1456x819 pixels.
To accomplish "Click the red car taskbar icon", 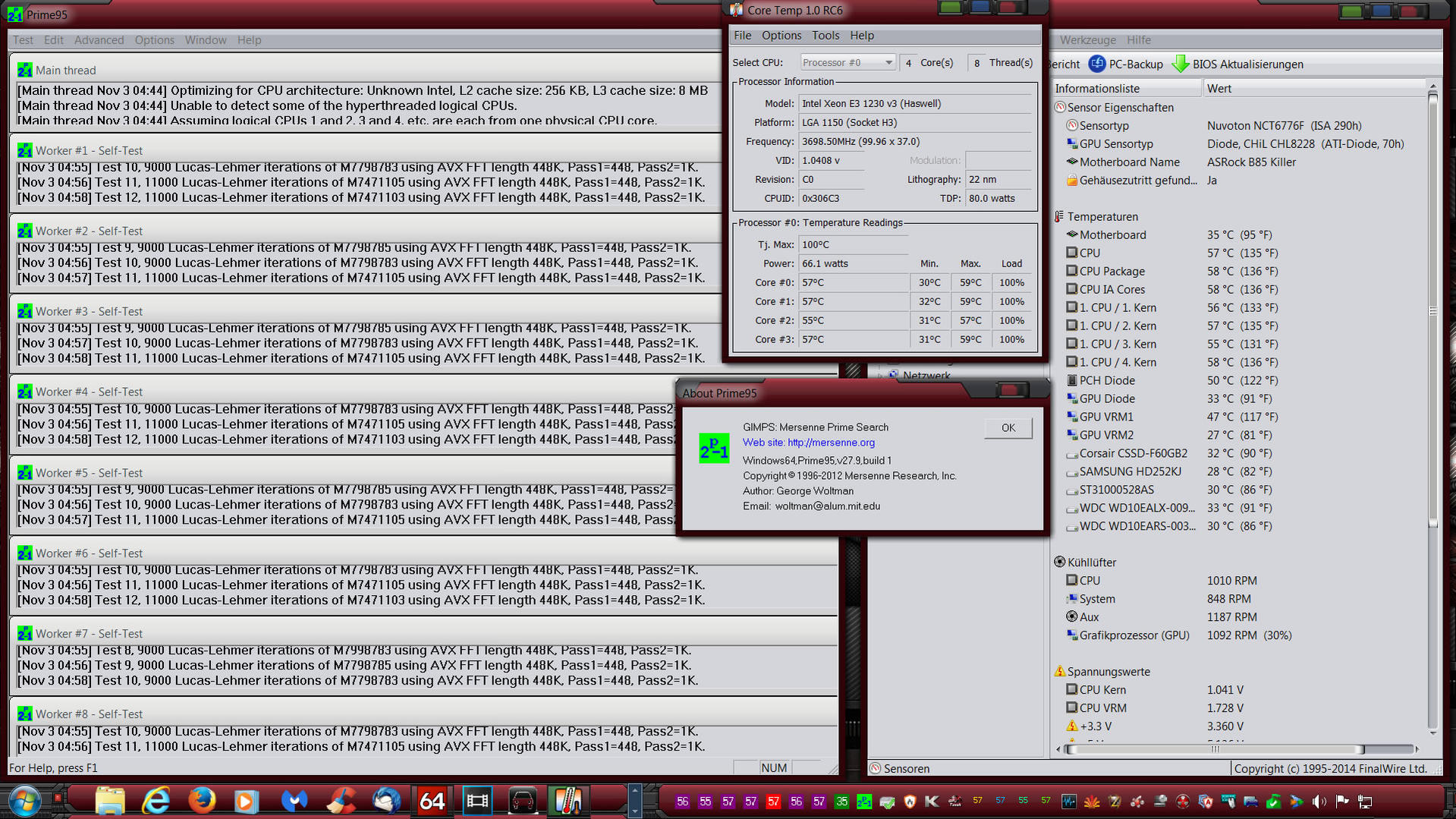I will point(523,802).
